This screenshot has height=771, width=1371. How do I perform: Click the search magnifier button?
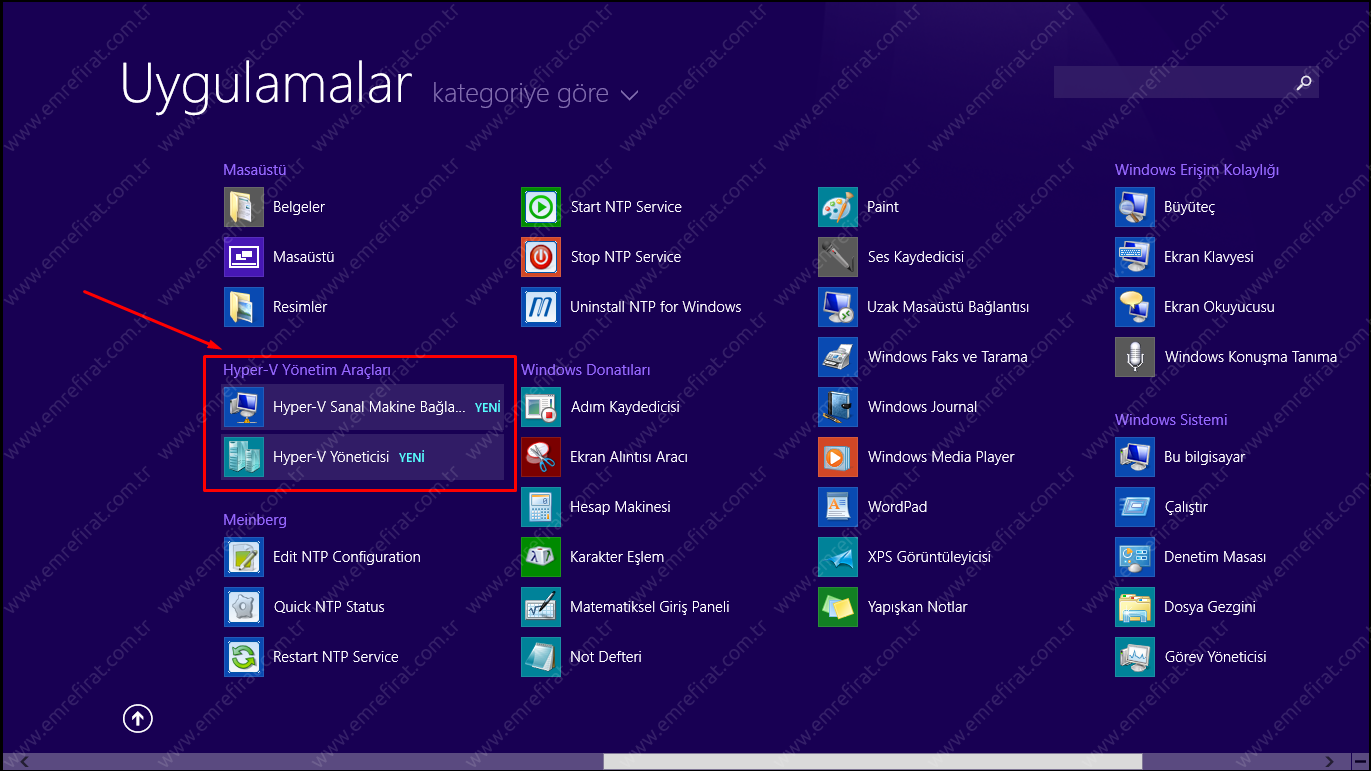1303,83
